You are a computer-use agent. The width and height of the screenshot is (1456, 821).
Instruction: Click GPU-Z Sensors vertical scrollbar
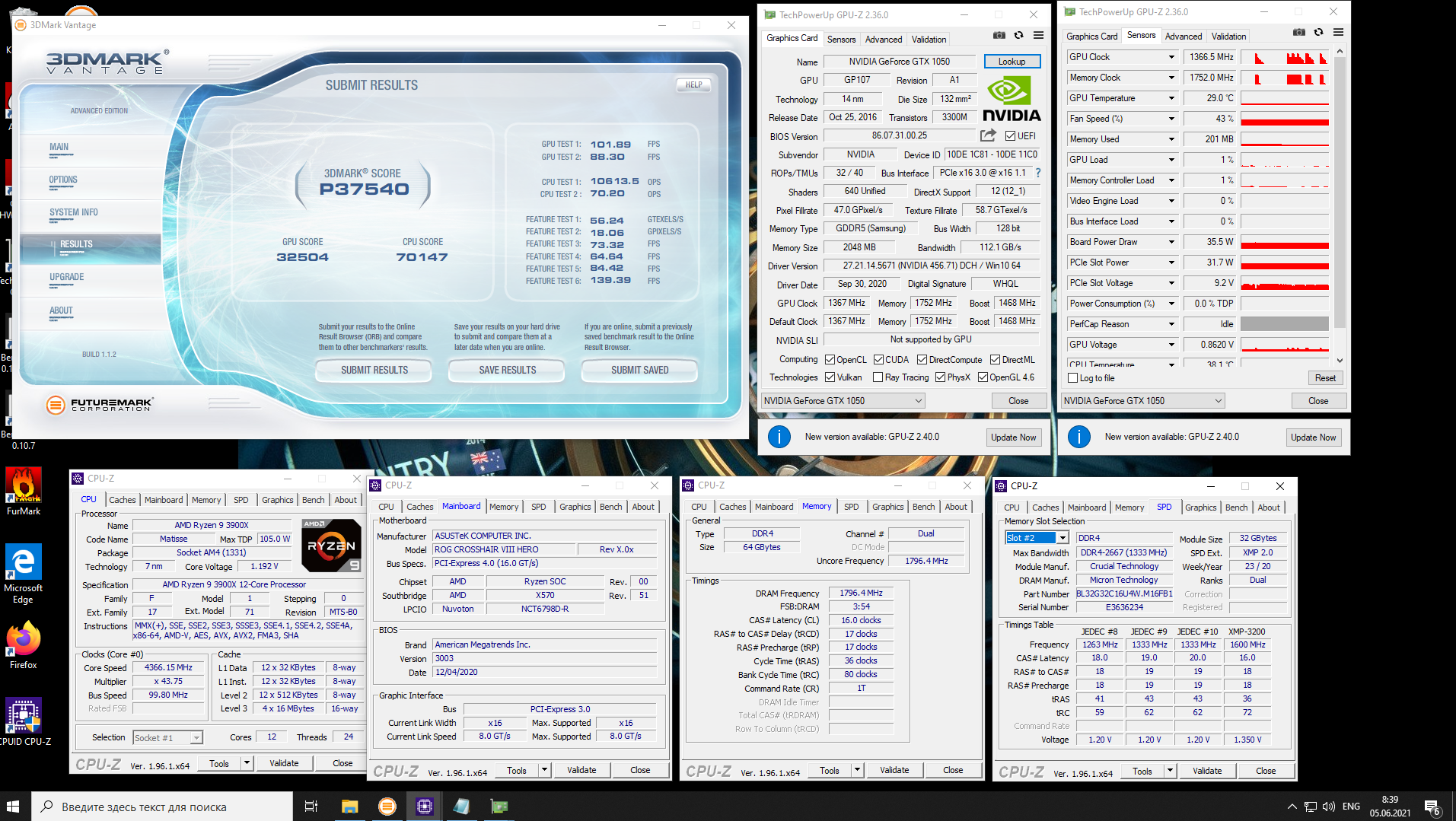pos(1340,205)
